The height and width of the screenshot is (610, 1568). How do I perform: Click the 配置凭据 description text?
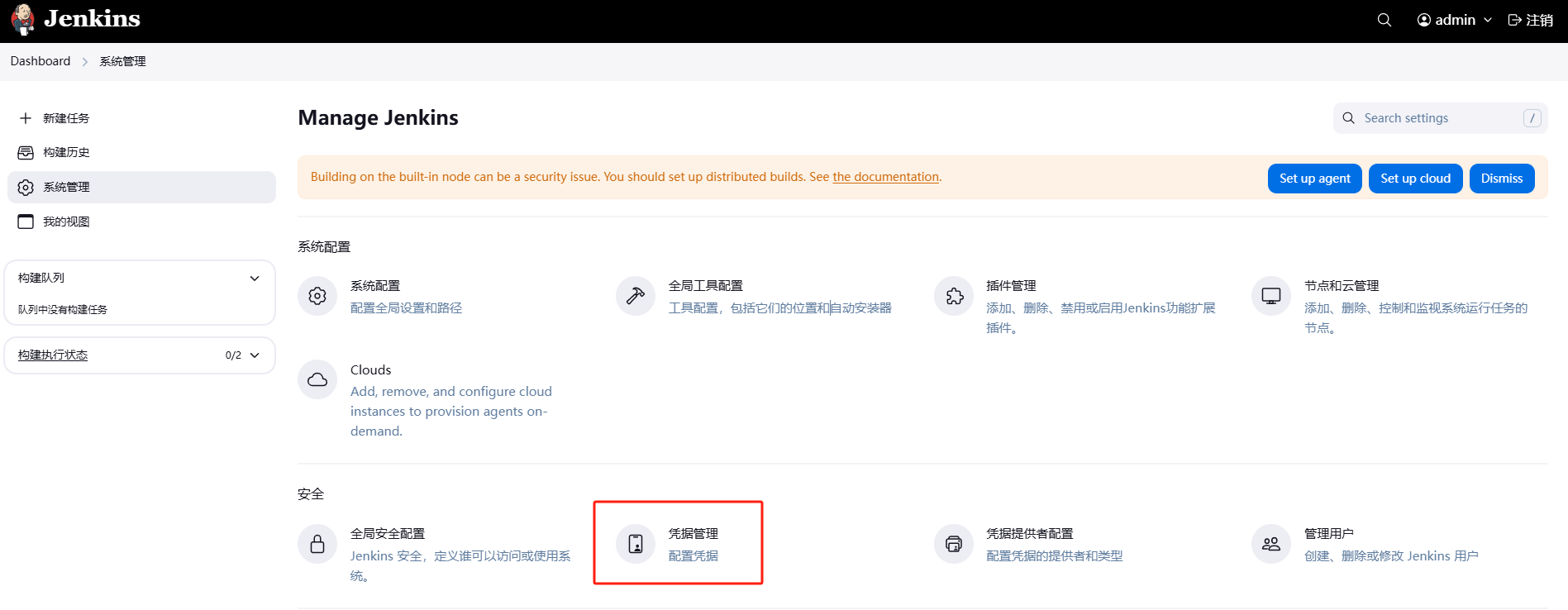pyautogui.click(x=693, y=556)
